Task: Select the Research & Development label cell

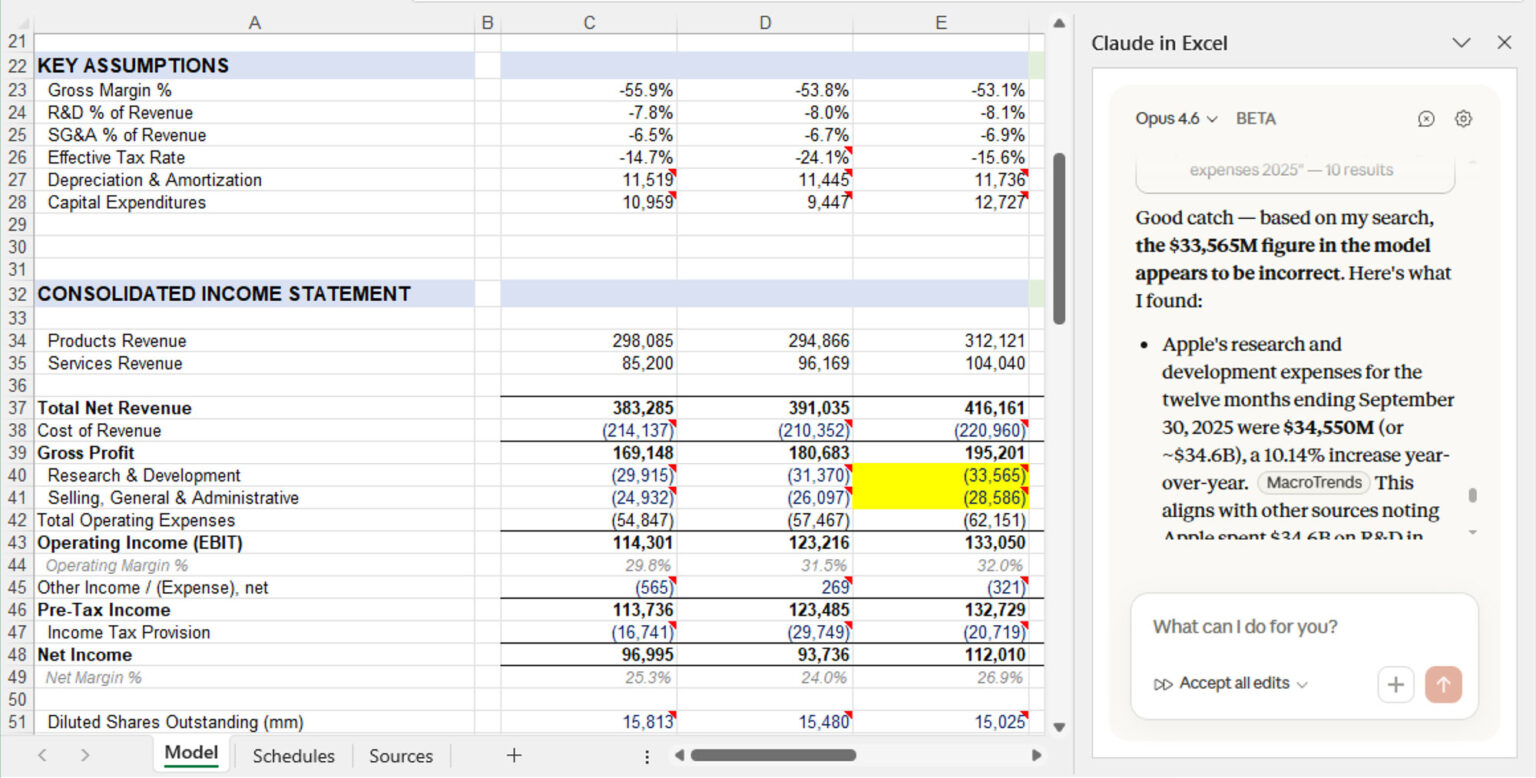Action: click(x=254, y=475)
